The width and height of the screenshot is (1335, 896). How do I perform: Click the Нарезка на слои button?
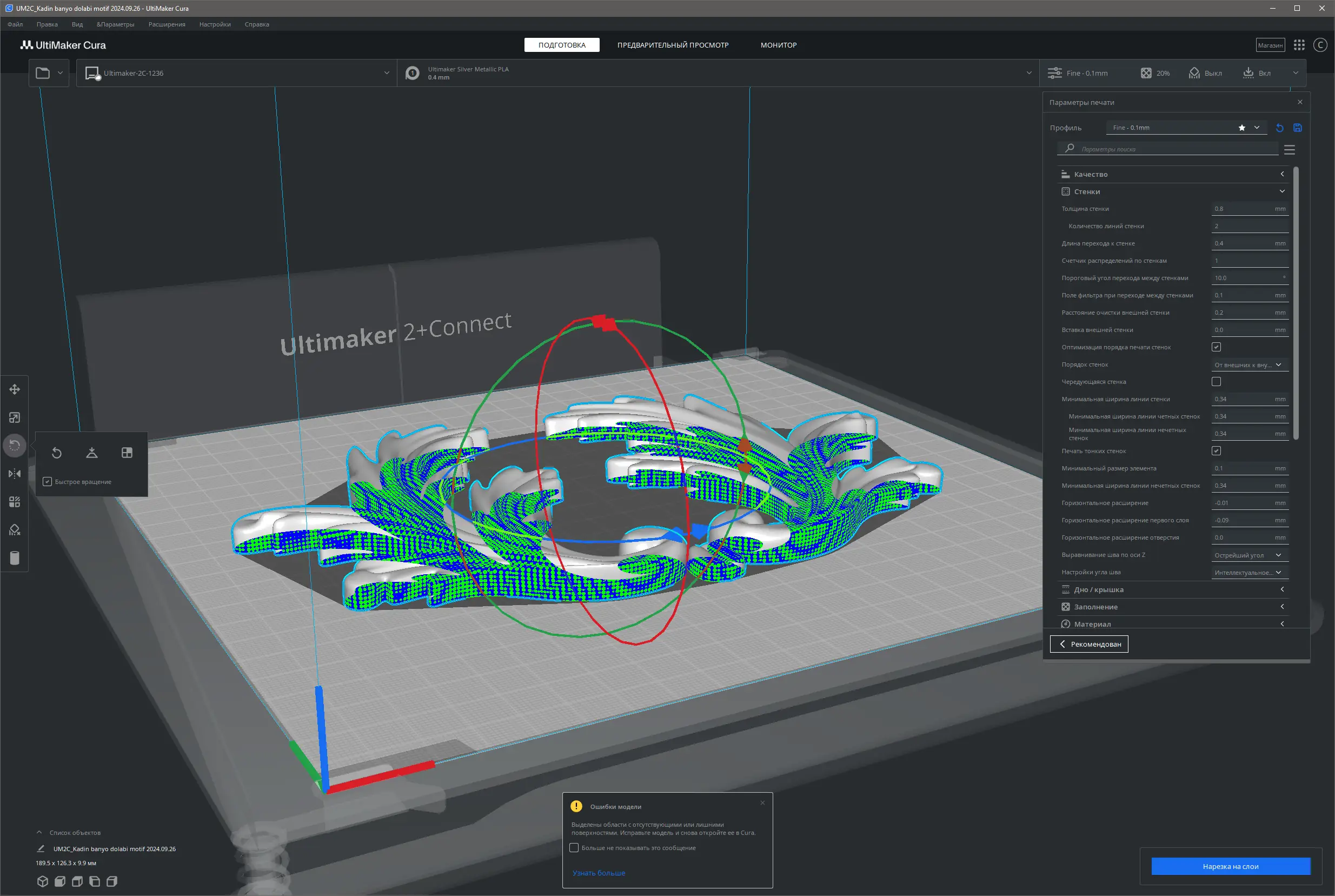pos(1230,866)
